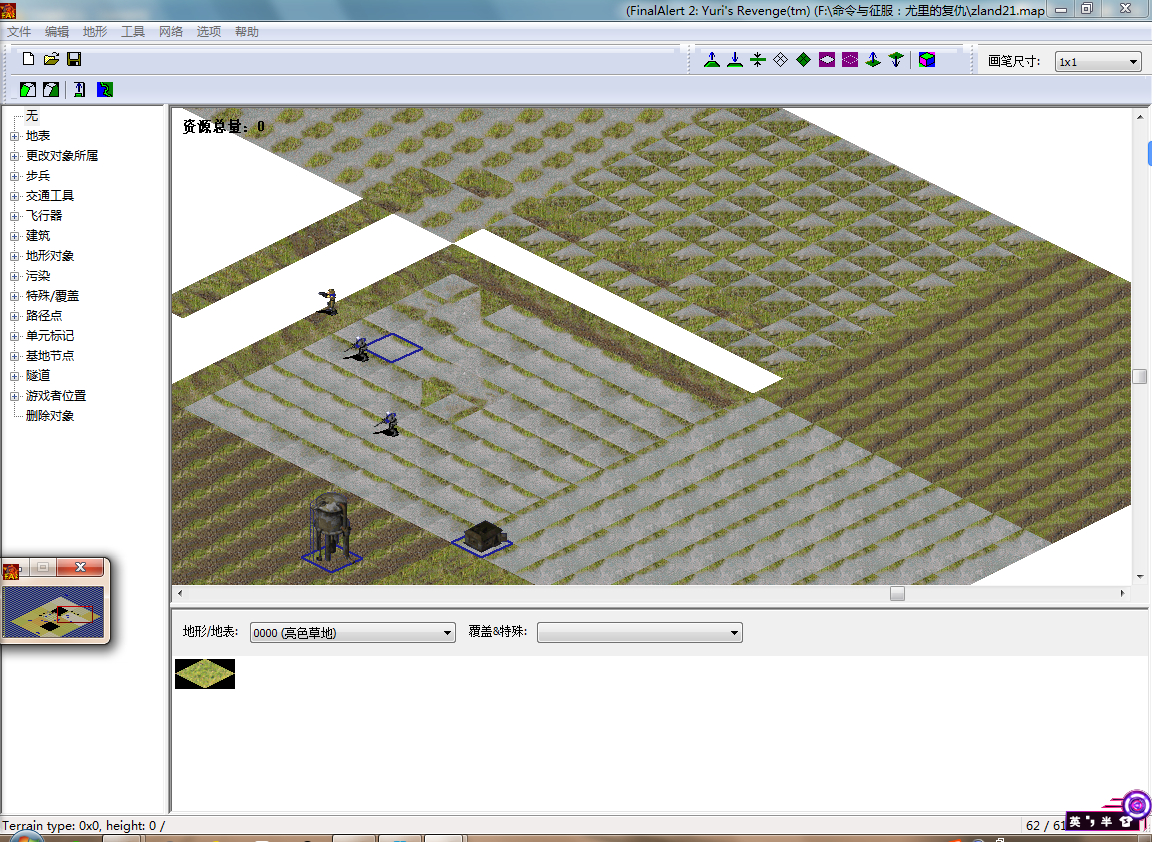1152x842 pixels.
Task: Select the flatten ground tool
Action: point(757,60)
